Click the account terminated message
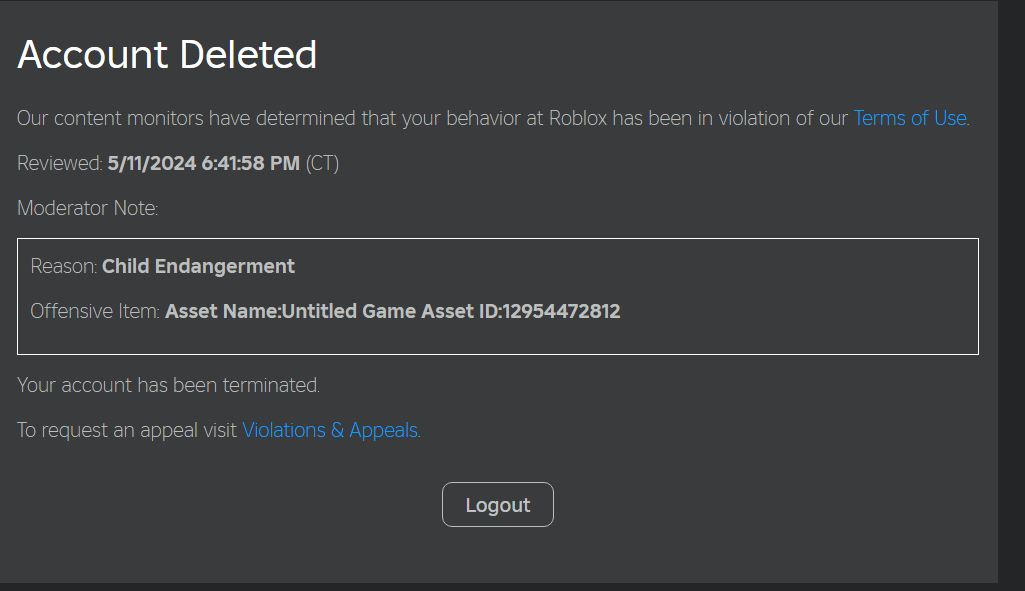Screen dimensions: 1025x591 click(167, 385)
